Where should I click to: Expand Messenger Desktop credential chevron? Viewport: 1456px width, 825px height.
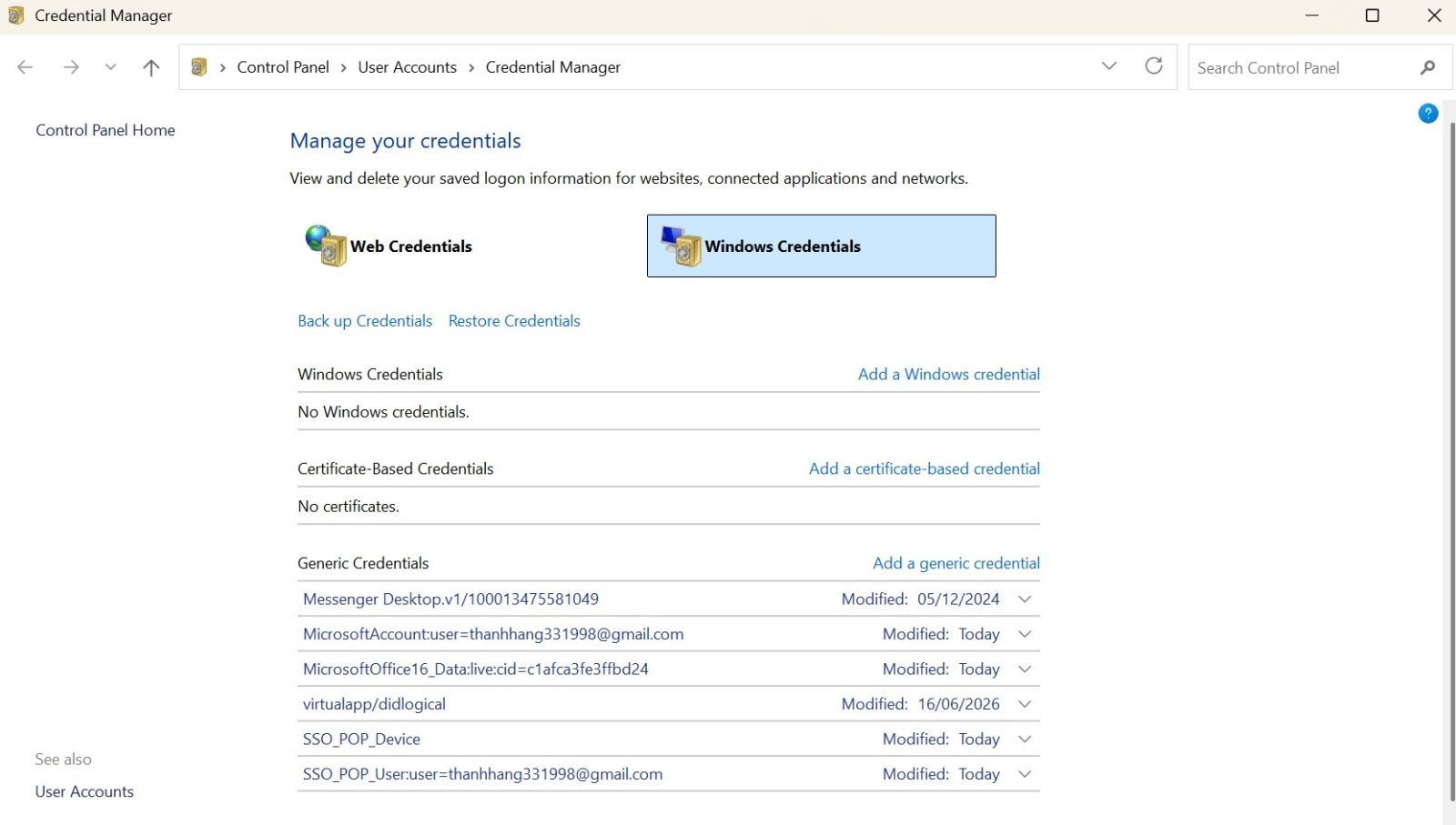point(1025,599)
